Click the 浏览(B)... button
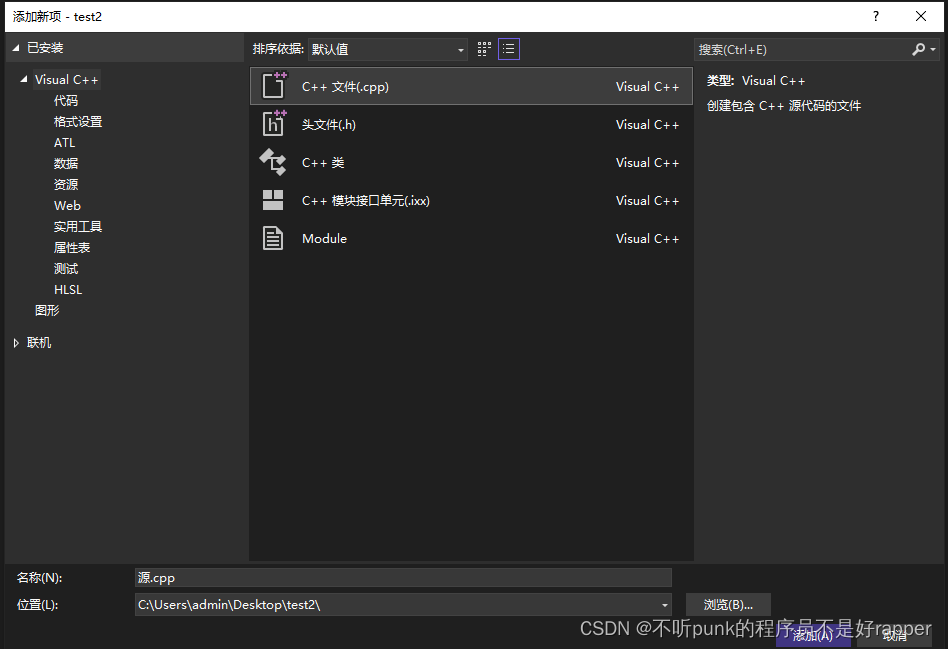The image size is (948, 649). click(727, 604)
